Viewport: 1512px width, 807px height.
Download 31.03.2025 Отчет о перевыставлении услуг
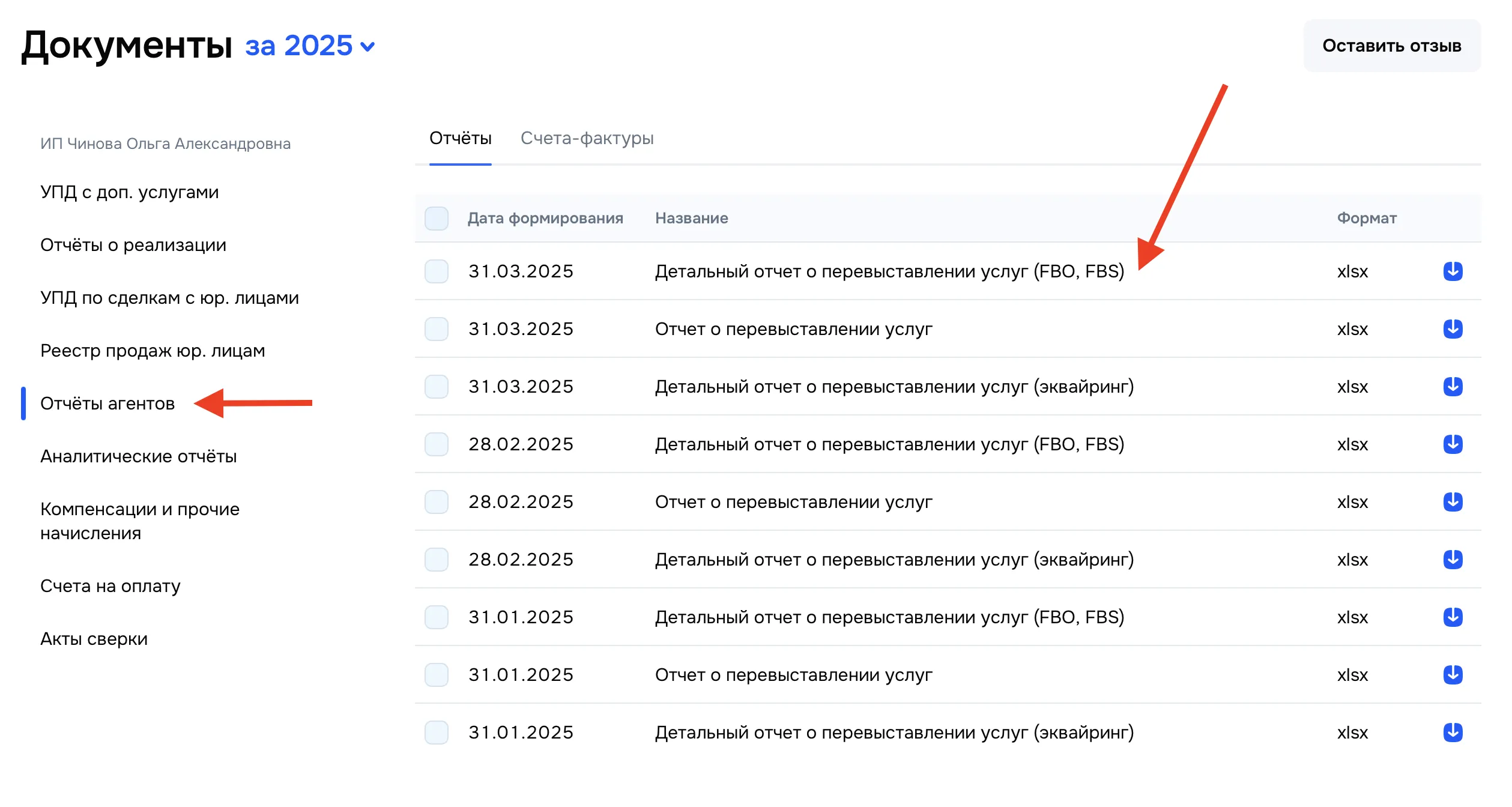[x=1453, y=329]
